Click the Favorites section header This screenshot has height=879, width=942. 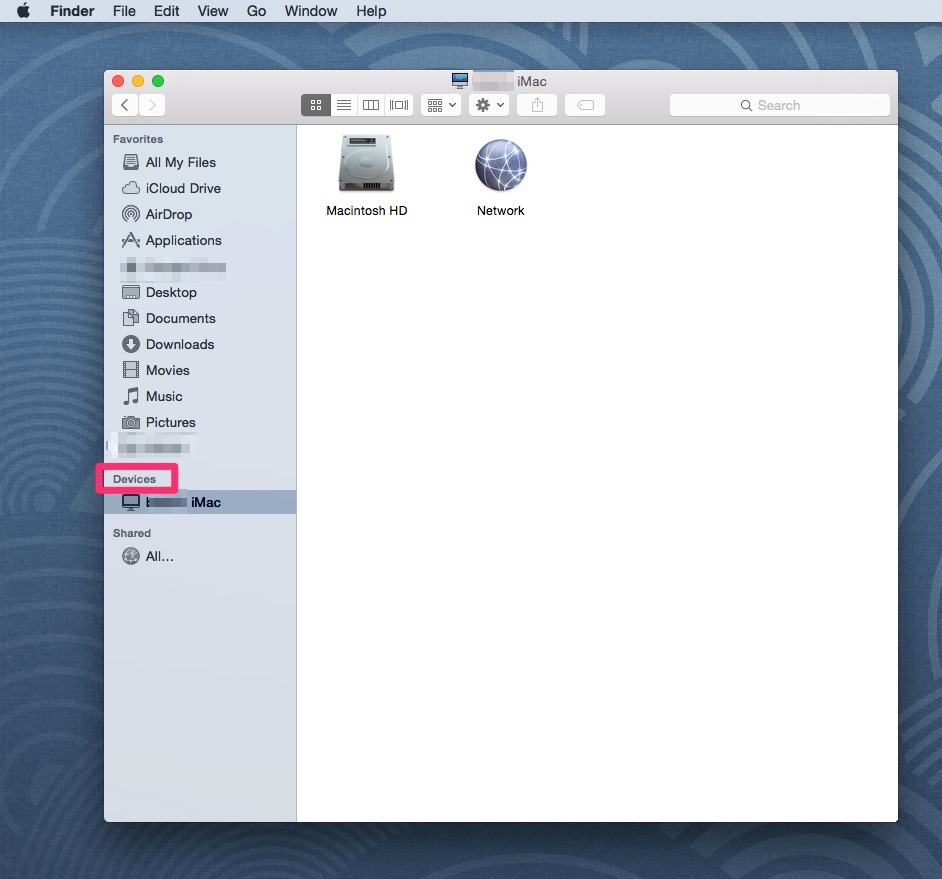click(x=138, y=139)
